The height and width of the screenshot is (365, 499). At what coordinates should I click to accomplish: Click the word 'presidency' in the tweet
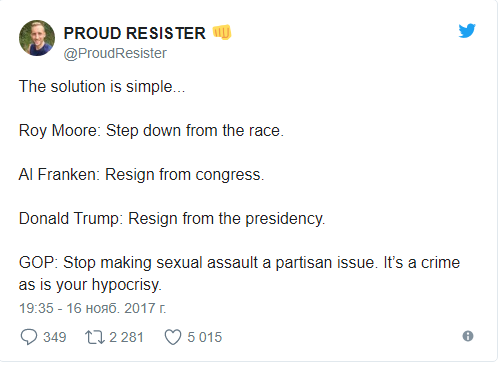tap(285, 219)
